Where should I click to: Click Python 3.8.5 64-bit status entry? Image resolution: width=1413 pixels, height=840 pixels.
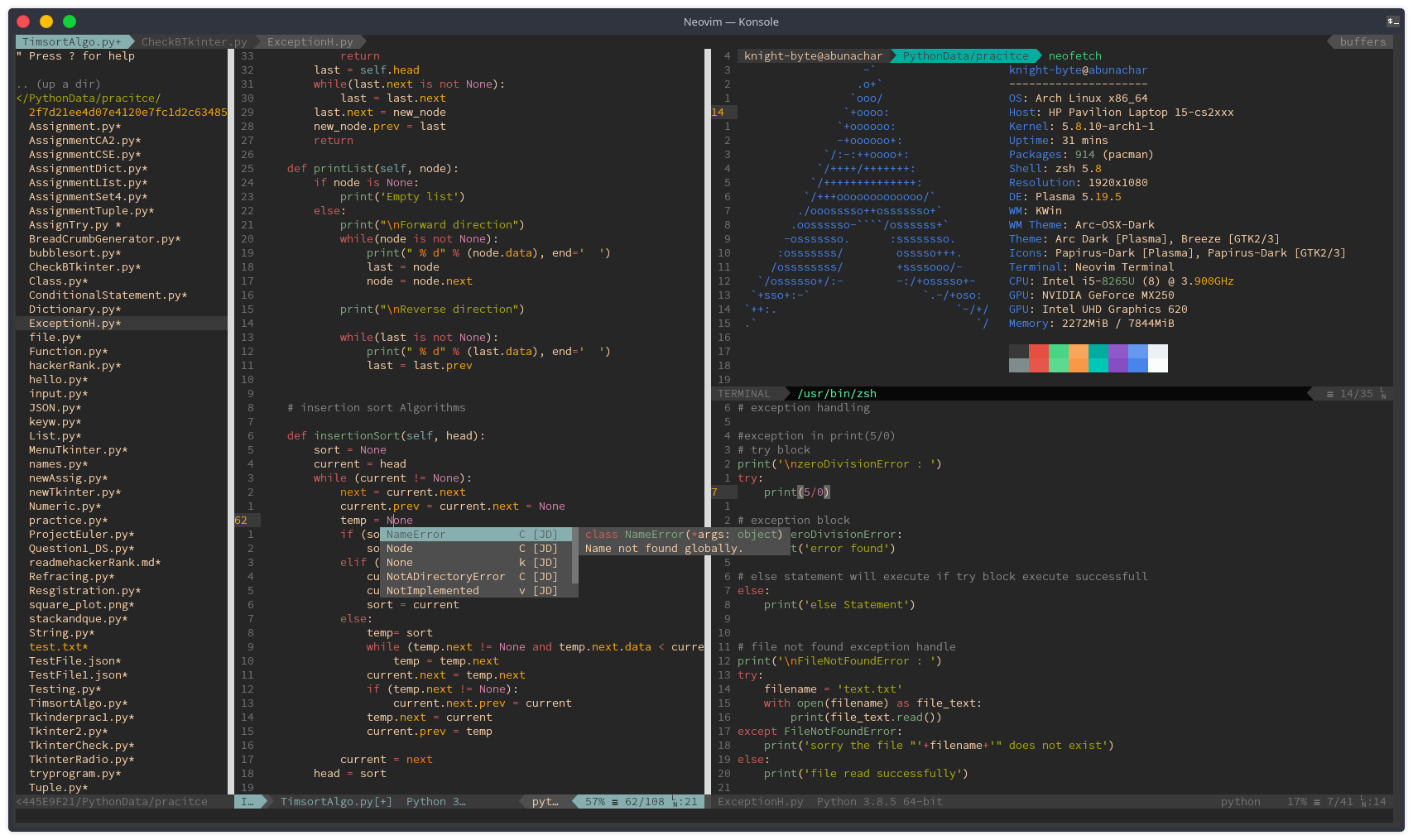click(x=879, y=801)
